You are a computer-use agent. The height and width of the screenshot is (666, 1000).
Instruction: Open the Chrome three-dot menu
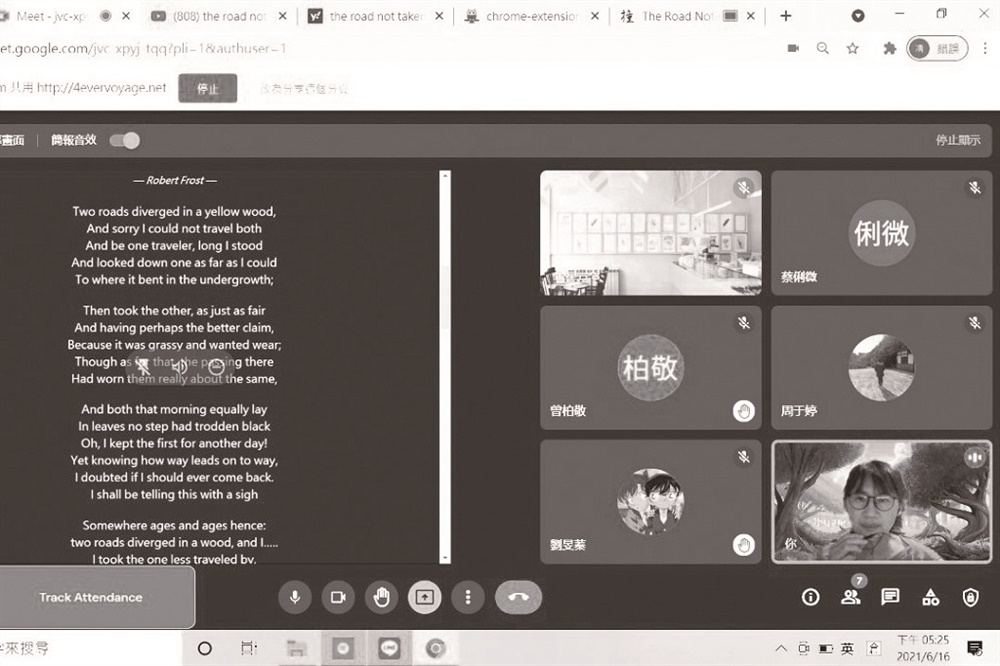(985, 48)
